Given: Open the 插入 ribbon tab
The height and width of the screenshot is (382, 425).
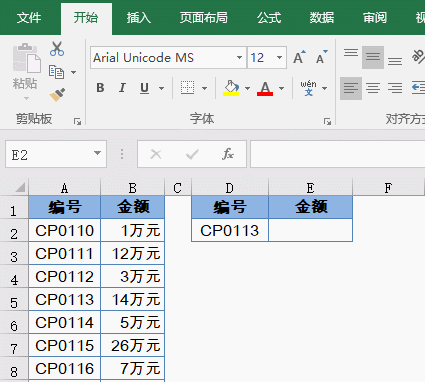Looking at the screenshot, I should (x=139, y=18).
